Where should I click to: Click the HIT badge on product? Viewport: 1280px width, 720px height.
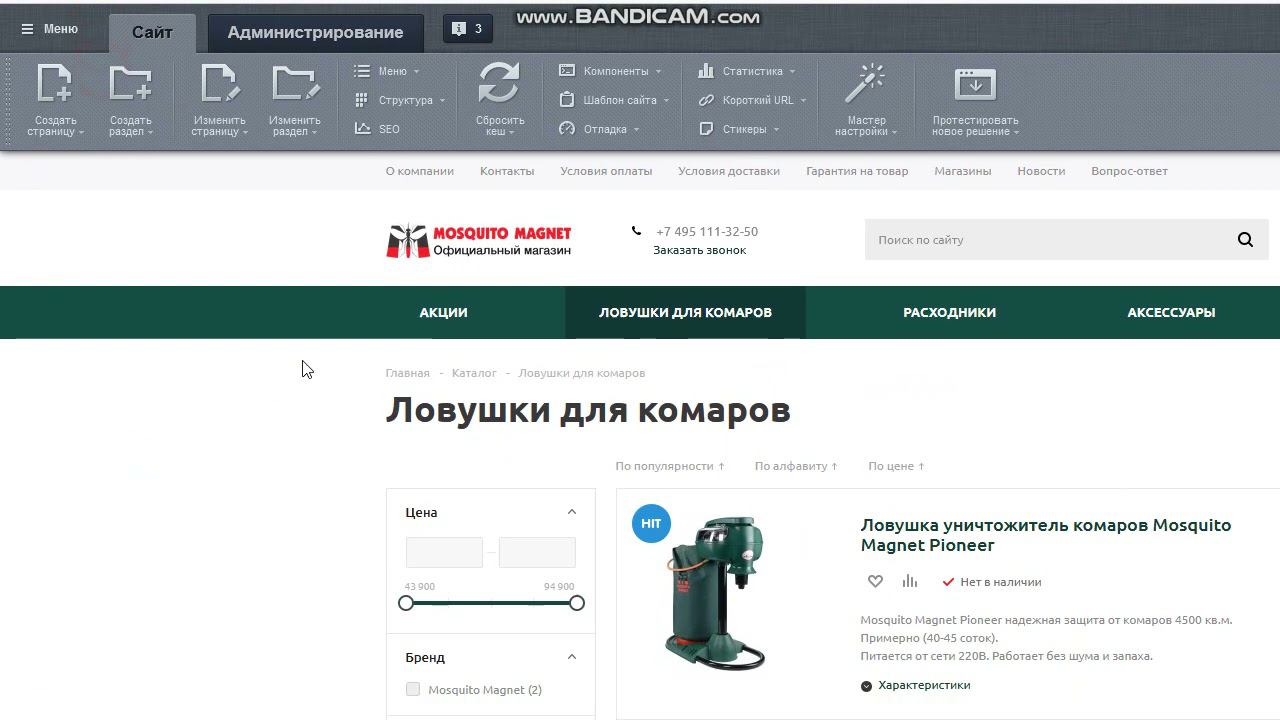pos(651,524)
